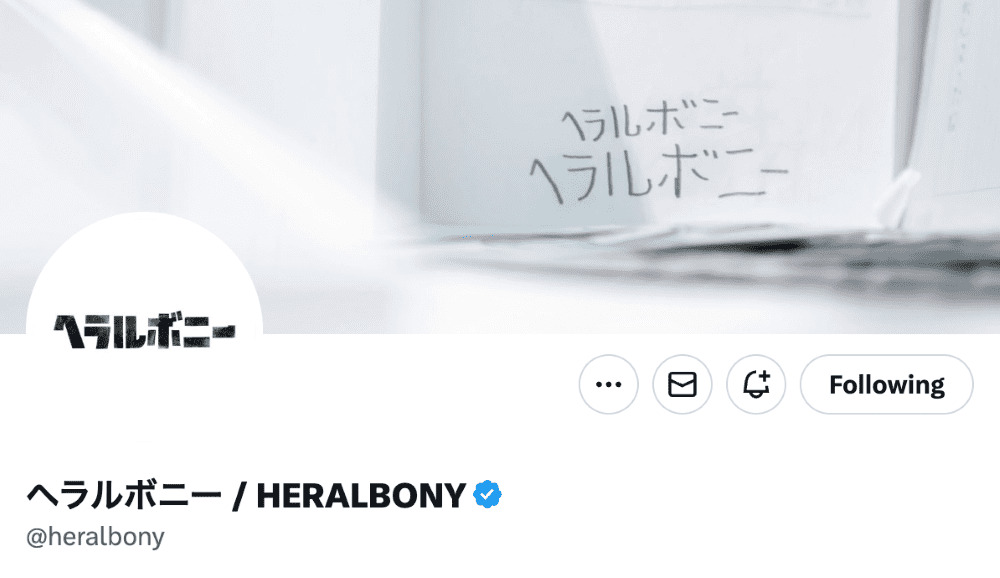Click the black ヘラルボニー logo in avatar
This screenshot has height=578, width=1000.
[x=144, y=331]
